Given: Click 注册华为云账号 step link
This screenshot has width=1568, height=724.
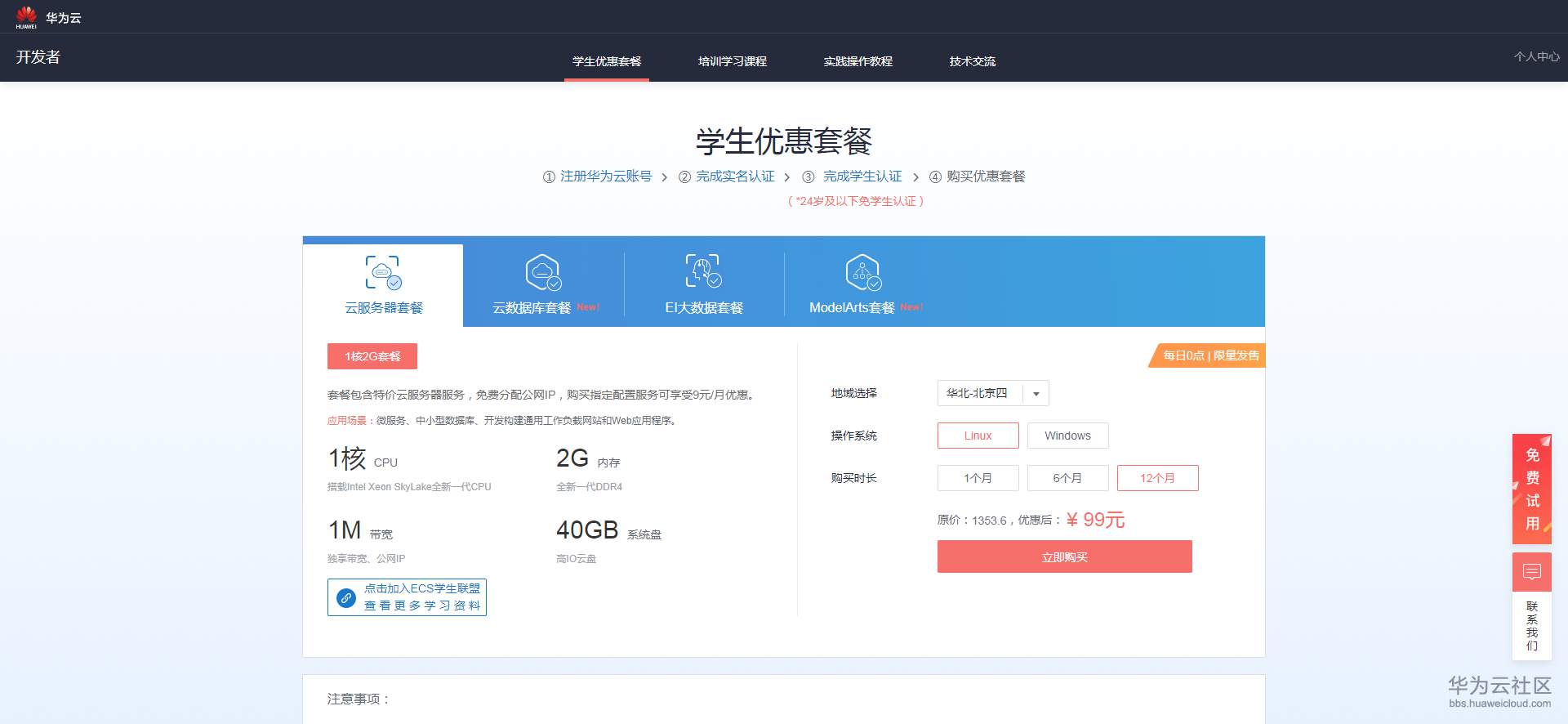Looking at the screenshot, I should 606,177.
